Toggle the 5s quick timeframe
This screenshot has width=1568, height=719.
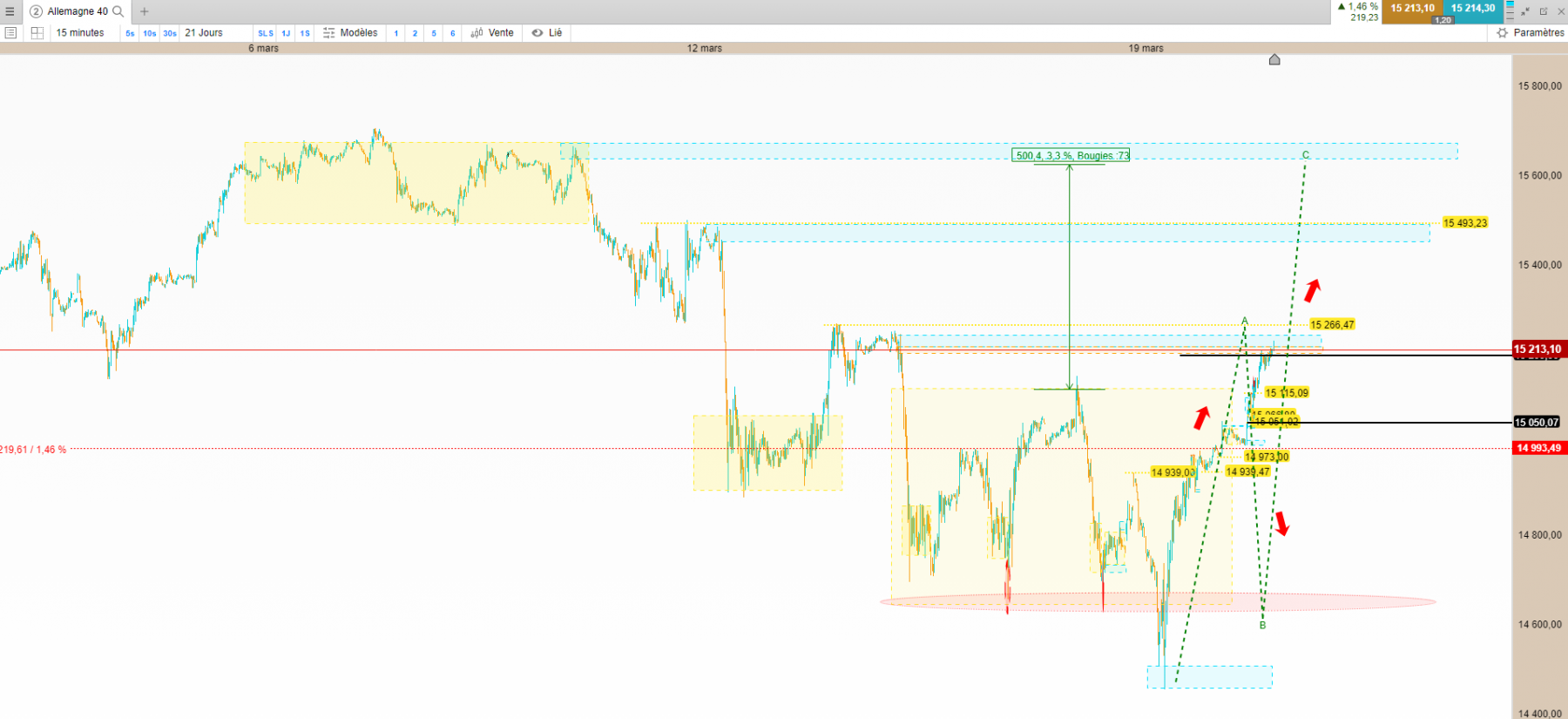coord(130,33)
